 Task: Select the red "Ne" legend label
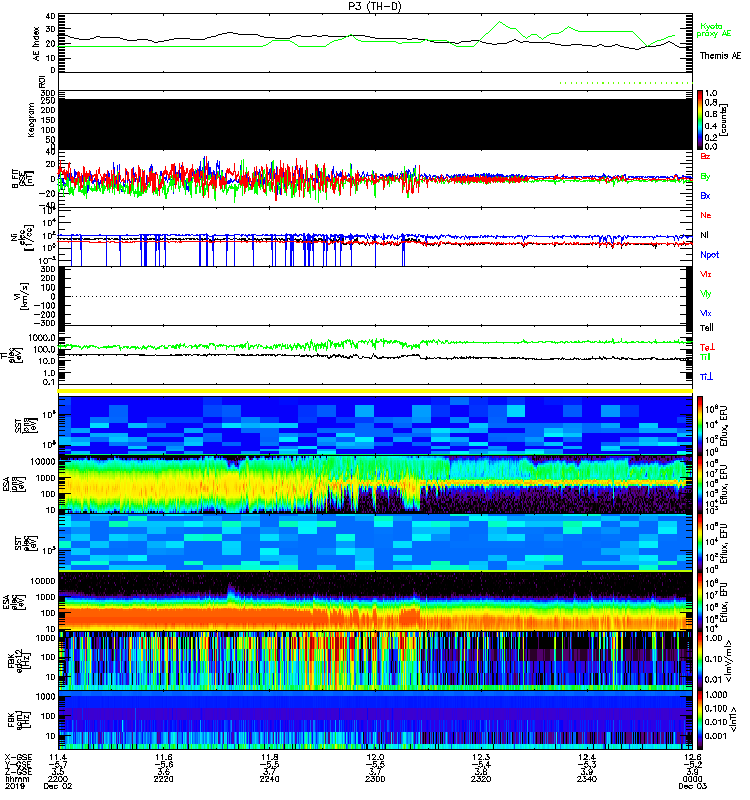point(706,215)
